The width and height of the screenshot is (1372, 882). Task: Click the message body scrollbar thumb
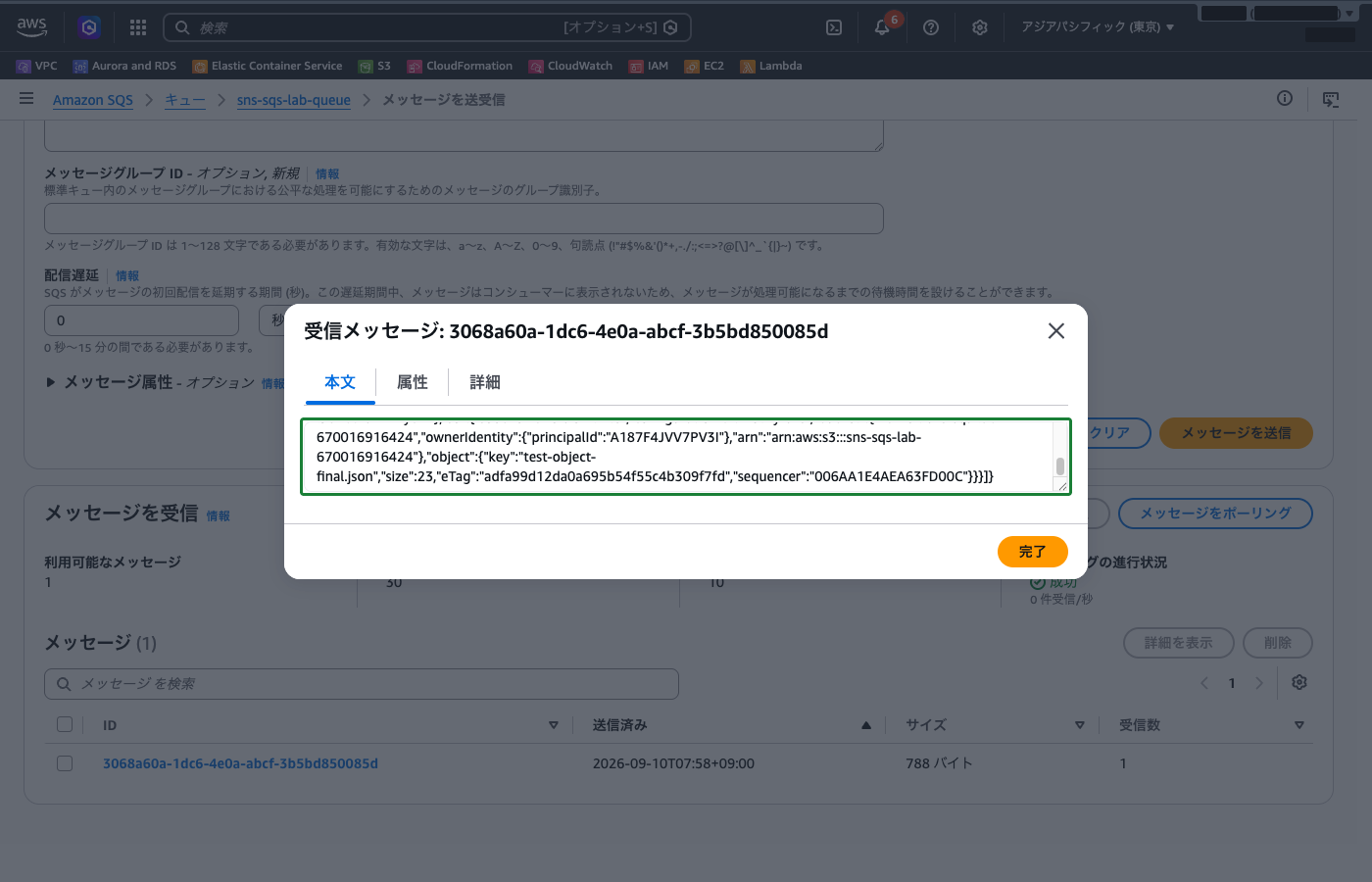(x=1060, y=465)
